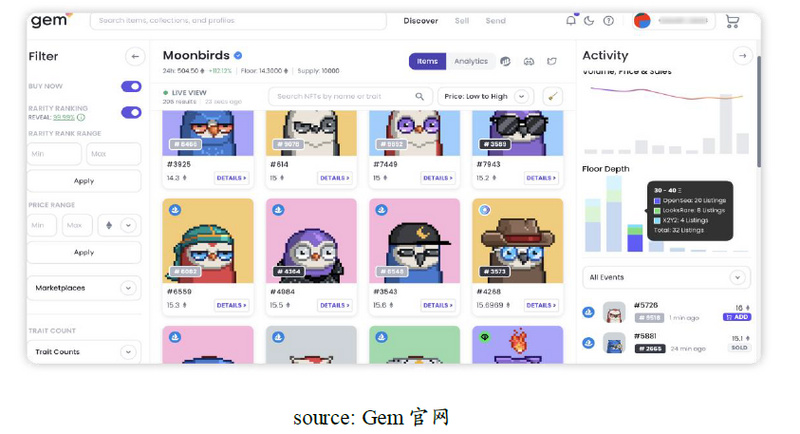The image size is (800, 434).
Task: Open Details for Moonbird #614
Action: point(335,178)
